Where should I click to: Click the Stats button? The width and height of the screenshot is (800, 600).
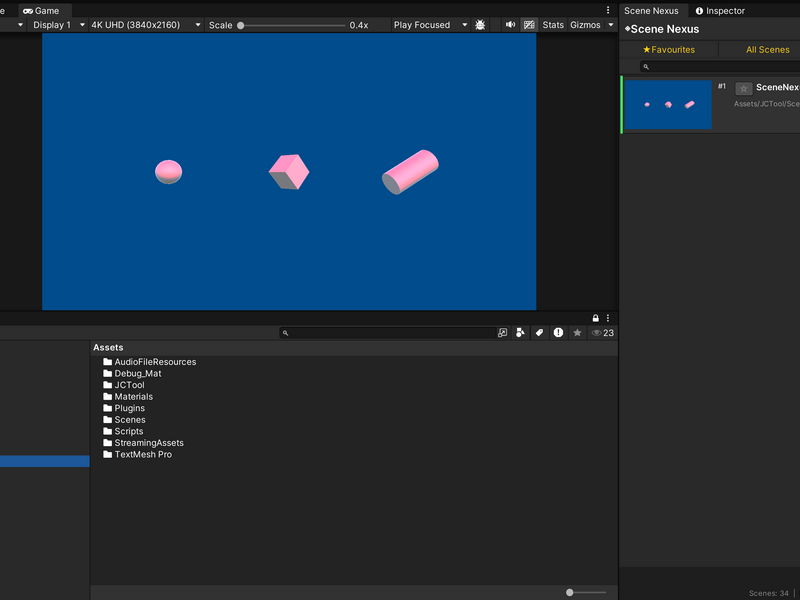(553, 24)
